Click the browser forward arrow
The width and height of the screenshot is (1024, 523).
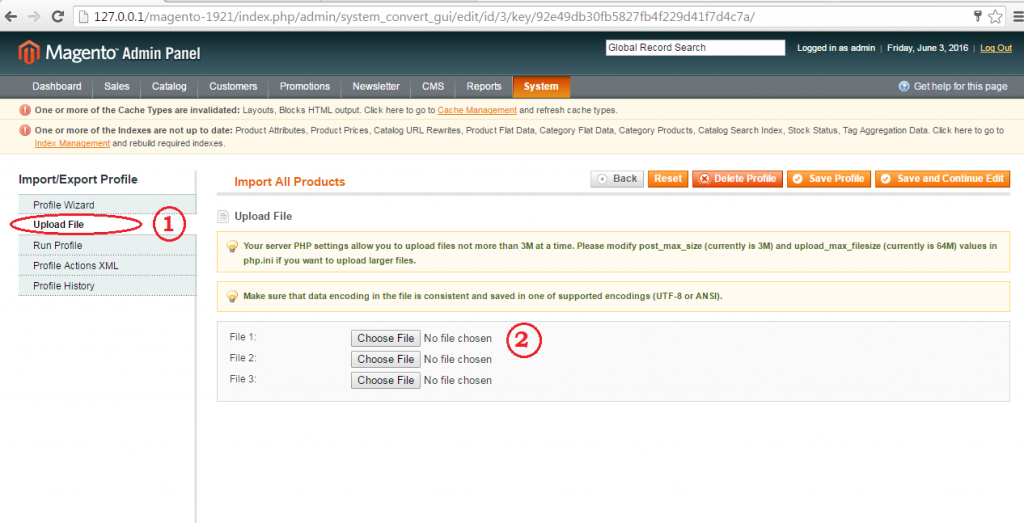pyautogui.click(x=34, y=17)
